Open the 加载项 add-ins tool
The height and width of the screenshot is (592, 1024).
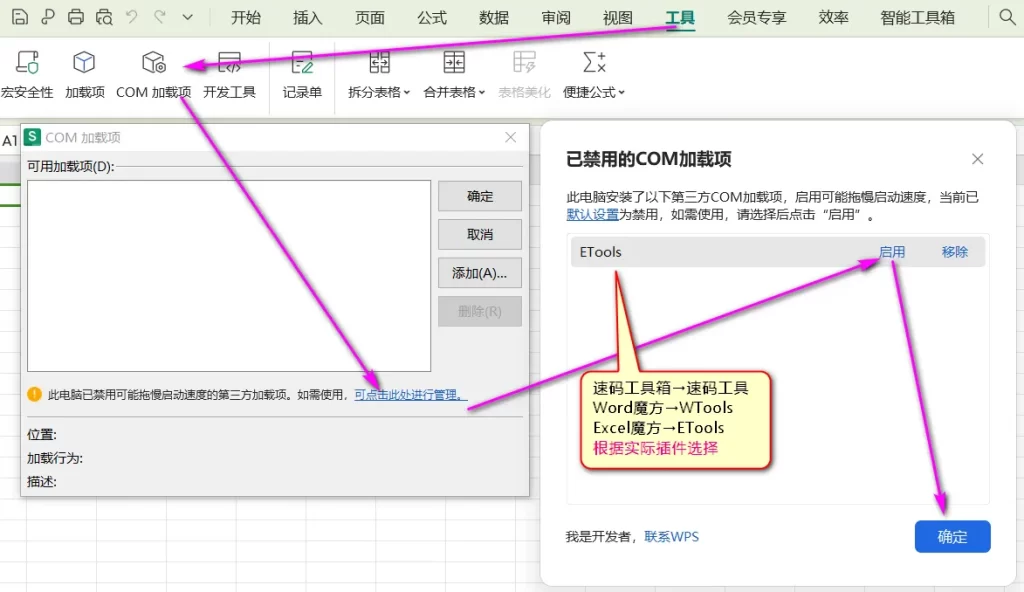point(84,75)
